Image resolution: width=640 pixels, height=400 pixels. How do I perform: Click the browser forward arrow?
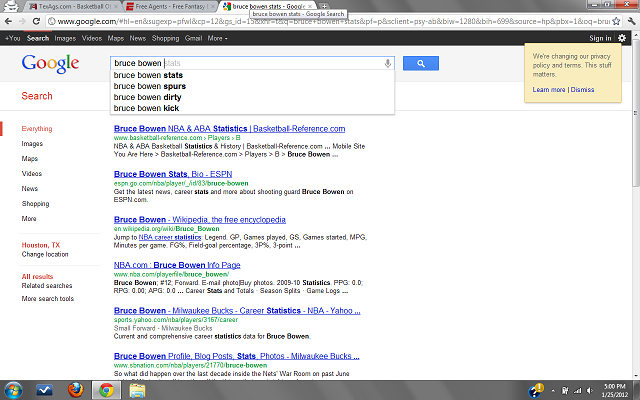(x=22, y=21)
